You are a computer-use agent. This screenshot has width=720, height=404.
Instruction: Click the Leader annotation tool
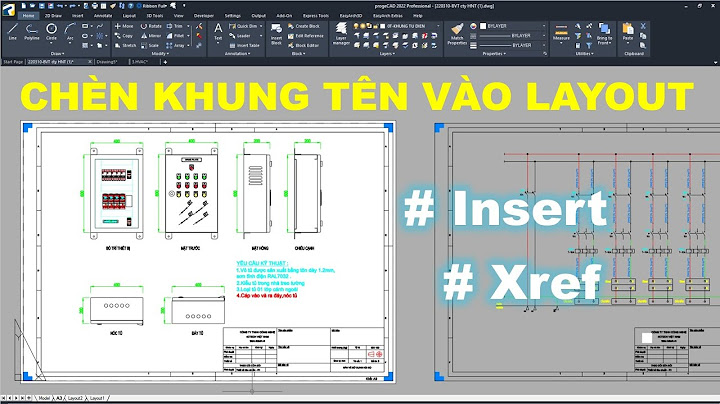(x=240, y=36)
